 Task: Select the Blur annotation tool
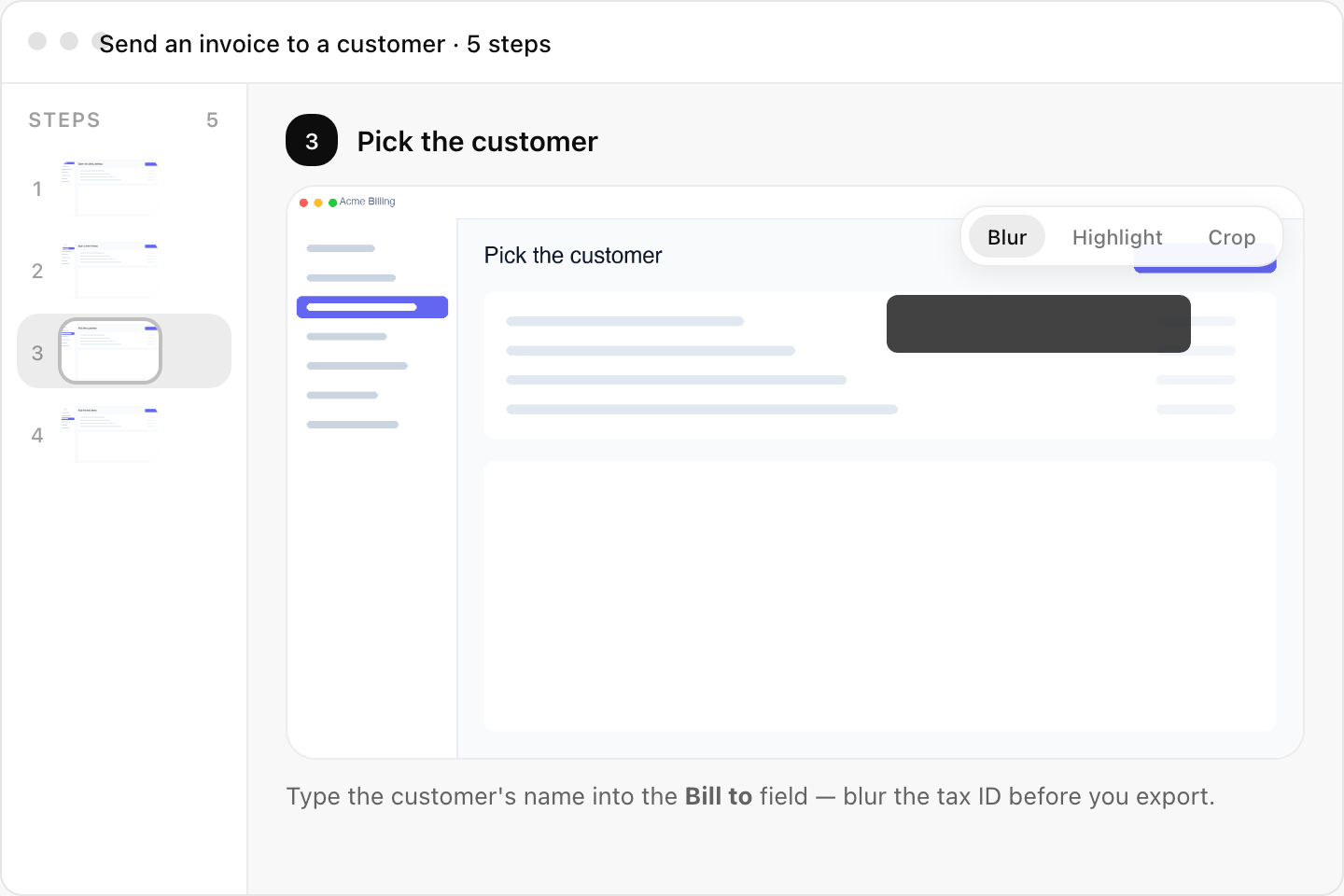[x=1007, y=237]
